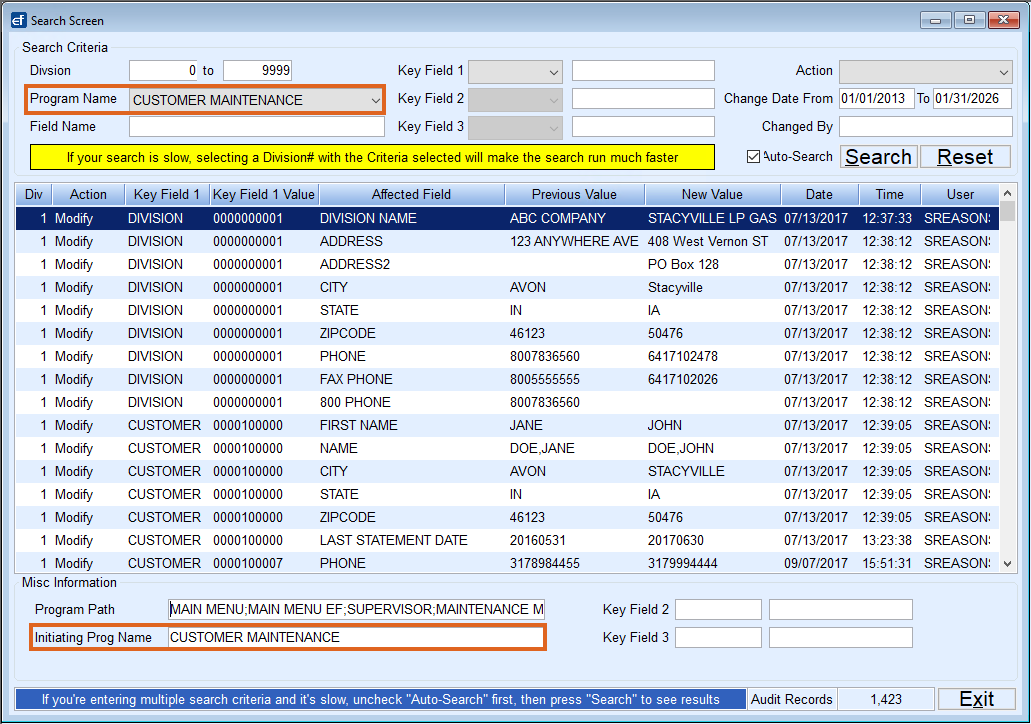1031x724 pixels.
Task: Click the Division range end field showing 9999
Action: coord(257,70)
